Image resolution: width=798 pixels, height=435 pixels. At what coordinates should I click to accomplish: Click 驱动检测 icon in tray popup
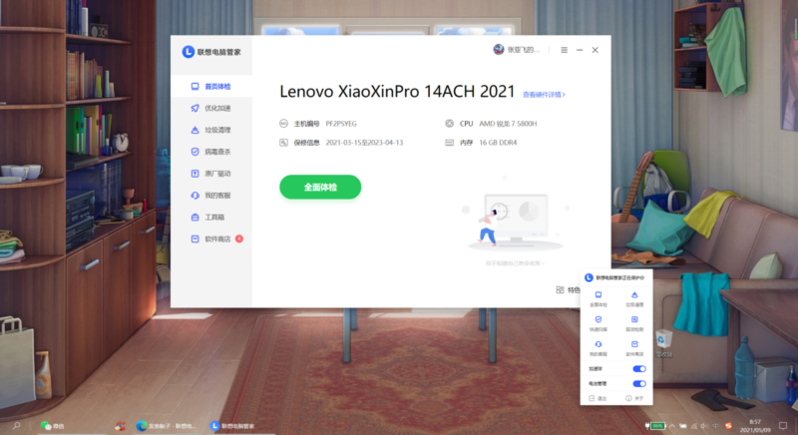point(634,320)
